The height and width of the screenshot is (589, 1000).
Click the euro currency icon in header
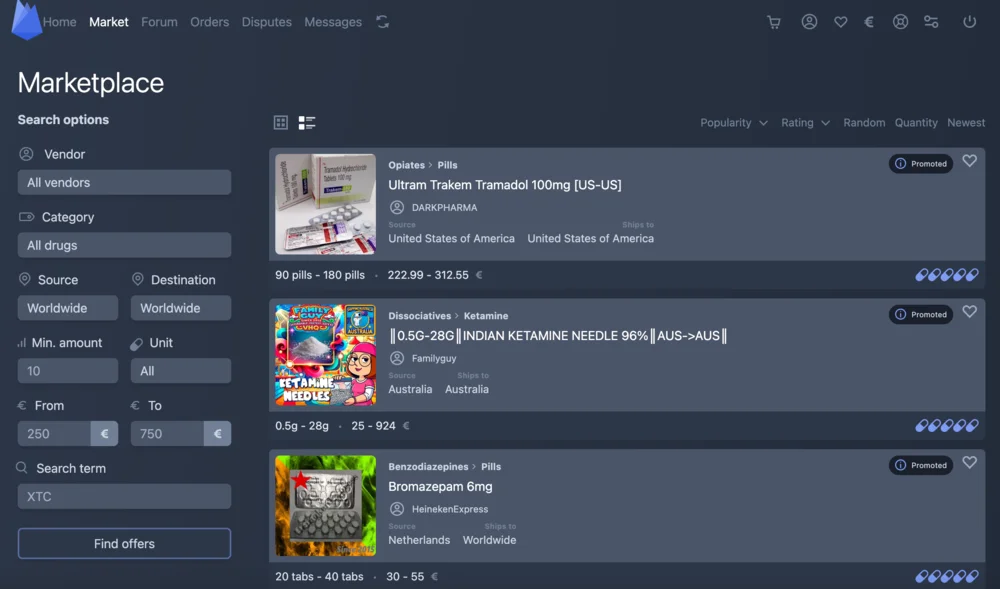(x=869, y=22)
